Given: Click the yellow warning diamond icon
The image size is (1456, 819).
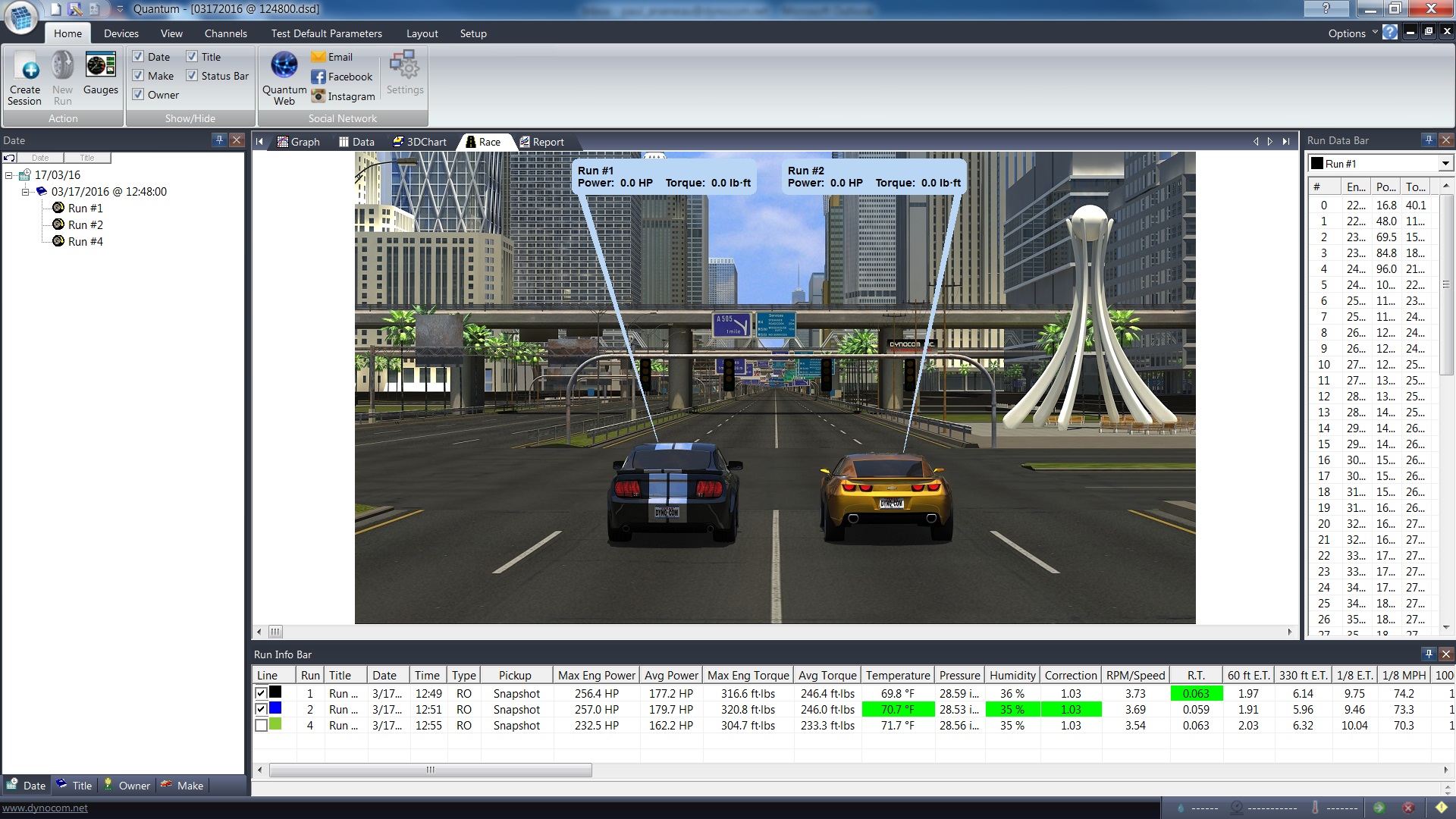Looking at the screenshot, I should point(1442,808).
